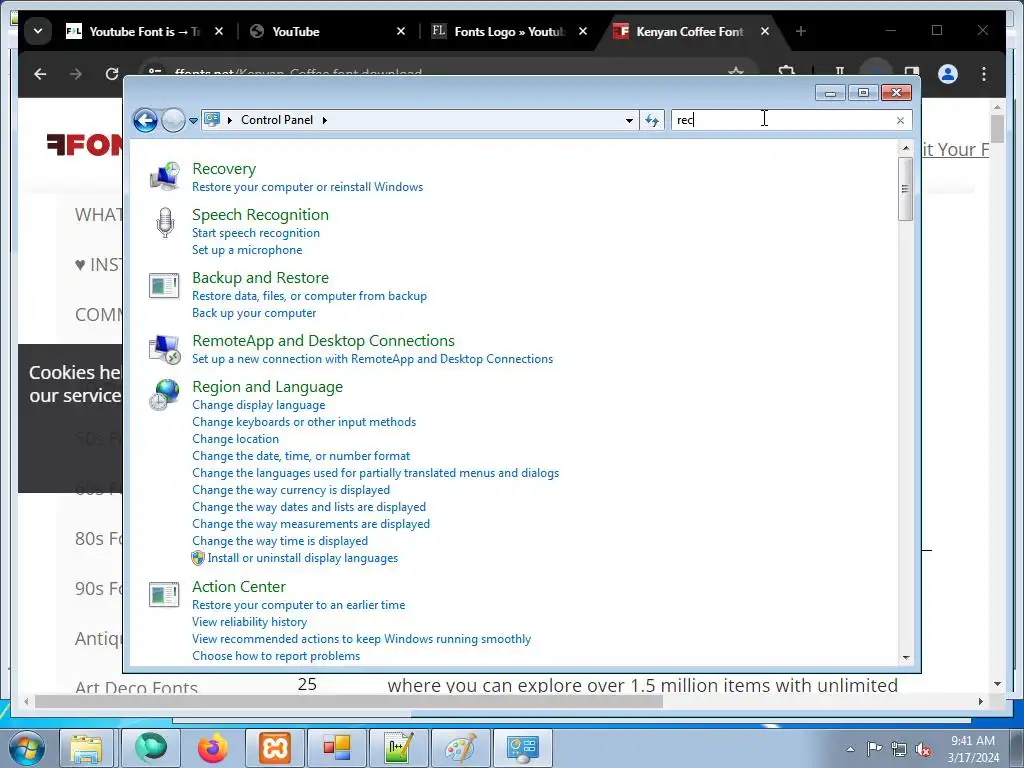Open Paint from the taskbar
This screenshot has width=1024, height=768.
pyautogui.click(x=460, y=748)
